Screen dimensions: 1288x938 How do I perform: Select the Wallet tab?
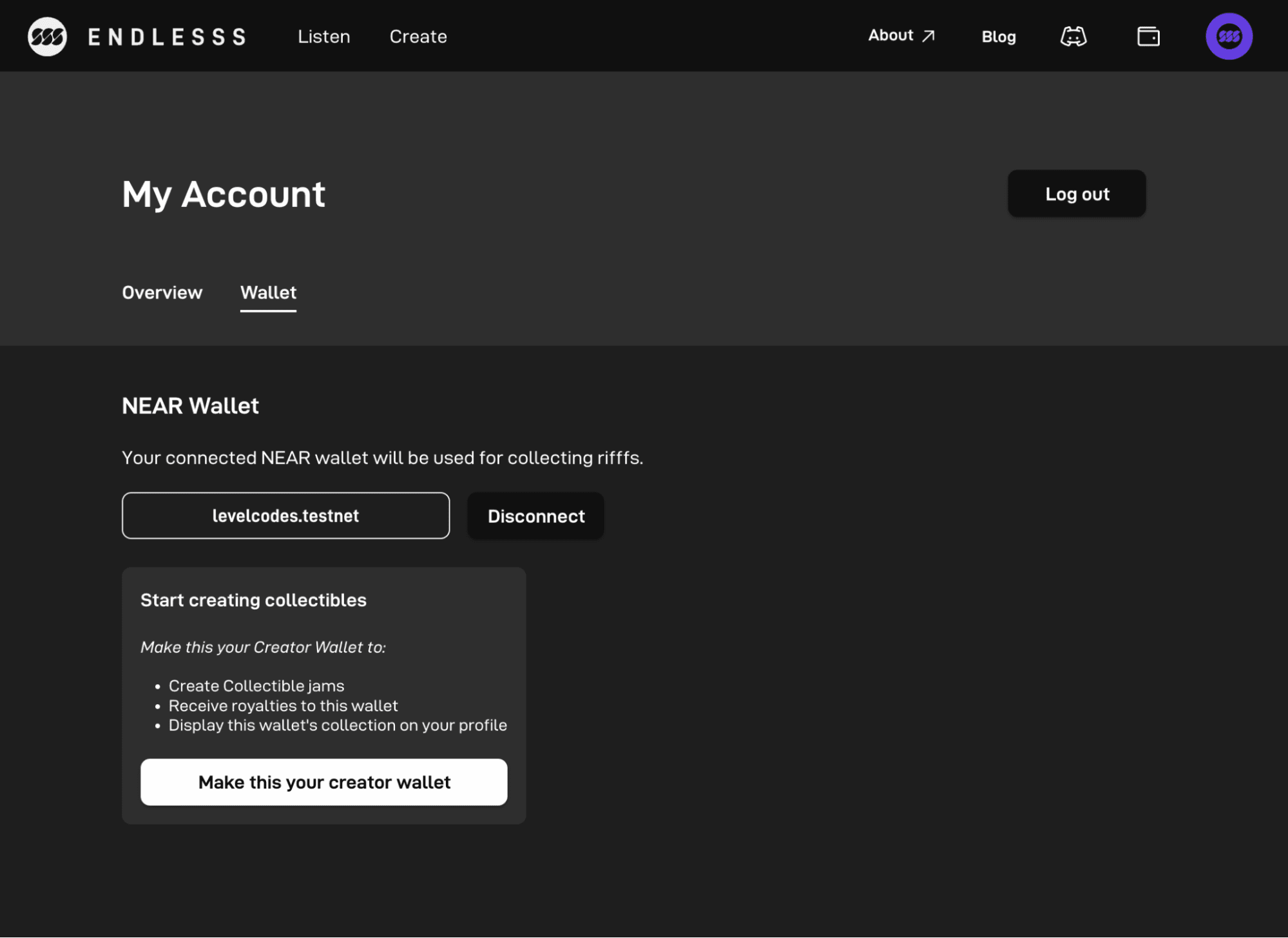click(x=268, y=292)
